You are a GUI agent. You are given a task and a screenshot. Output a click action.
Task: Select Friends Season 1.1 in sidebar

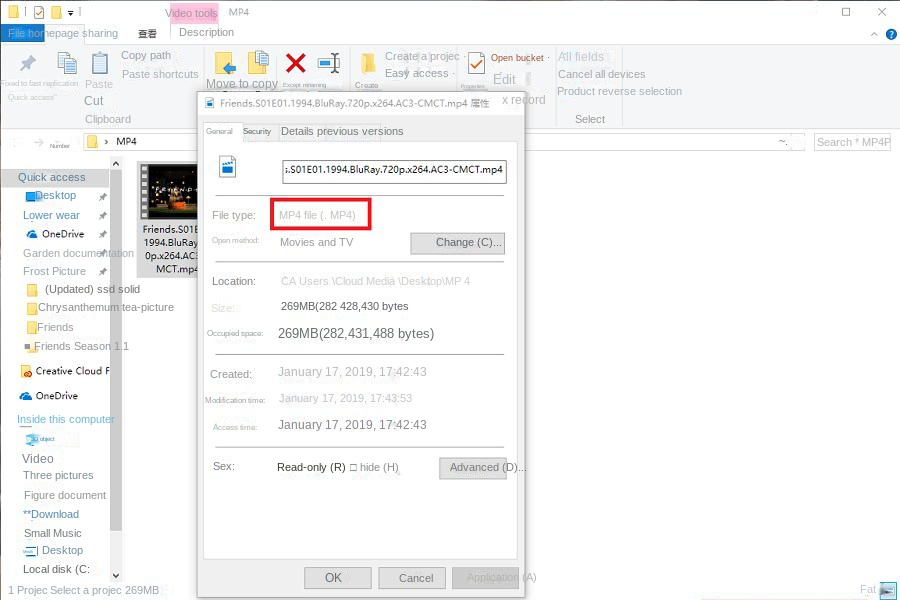(77, 346)
